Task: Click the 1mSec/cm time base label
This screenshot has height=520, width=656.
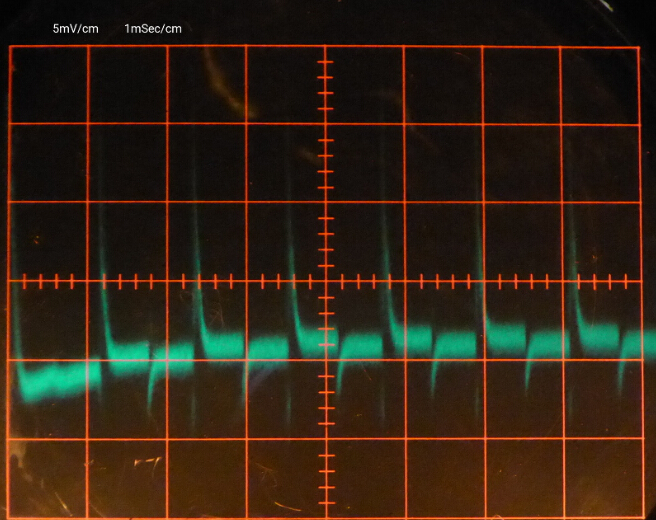Action: (152, 28)
